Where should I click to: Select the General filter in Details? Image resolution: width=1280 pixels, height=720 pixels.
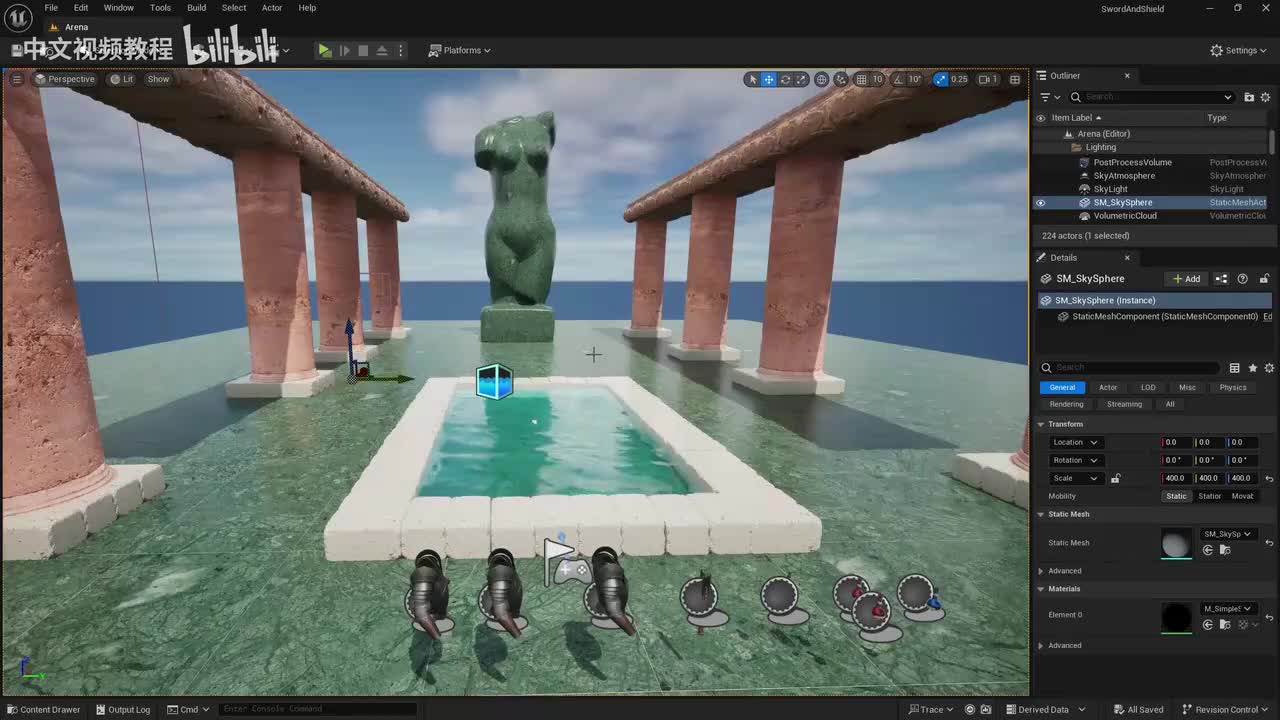[1062, 388]
